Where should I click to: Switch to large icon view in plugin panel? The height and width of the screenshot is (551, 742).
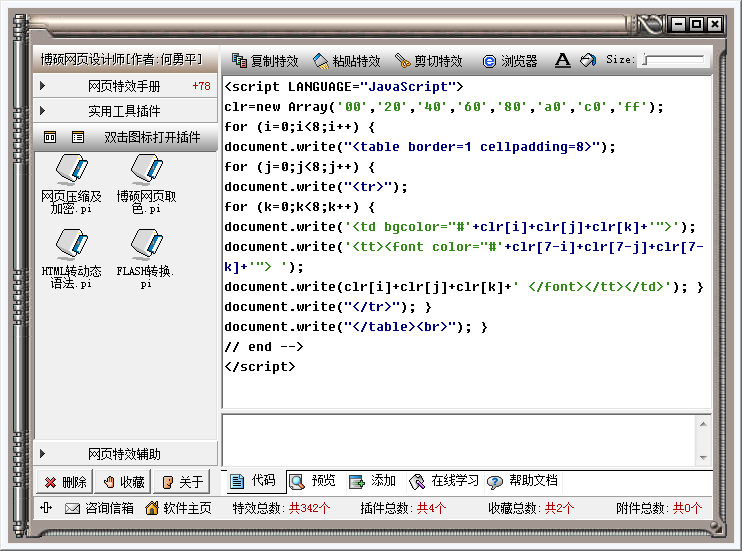(x=50, y=137)
